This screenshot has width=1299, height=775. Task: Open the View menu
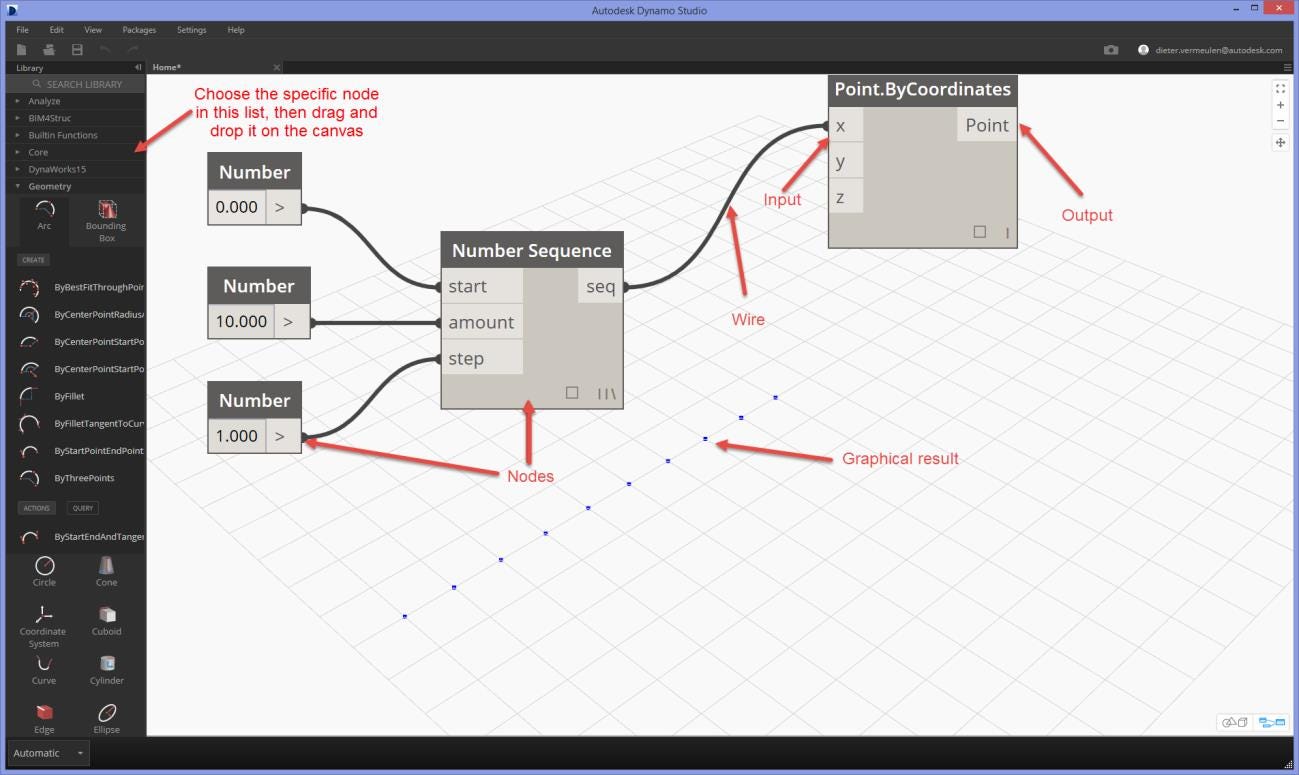point(93,30)
